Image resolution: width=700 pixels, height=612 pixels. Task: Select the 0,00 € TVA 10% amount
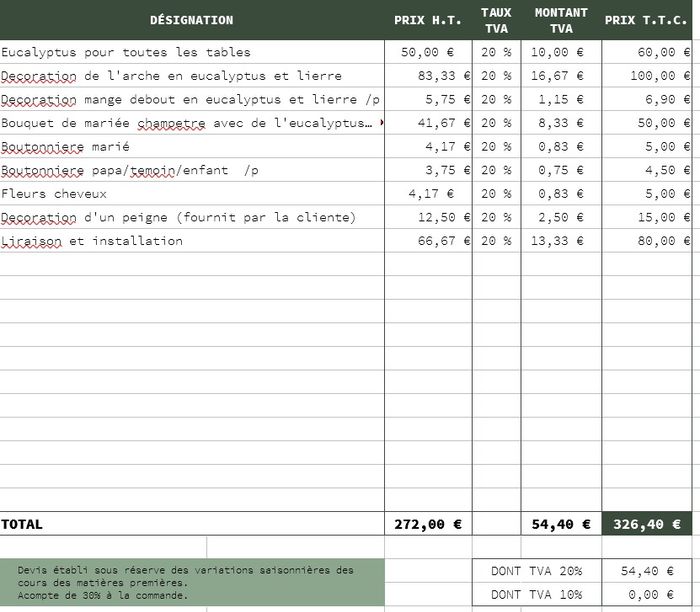[646, 594]
